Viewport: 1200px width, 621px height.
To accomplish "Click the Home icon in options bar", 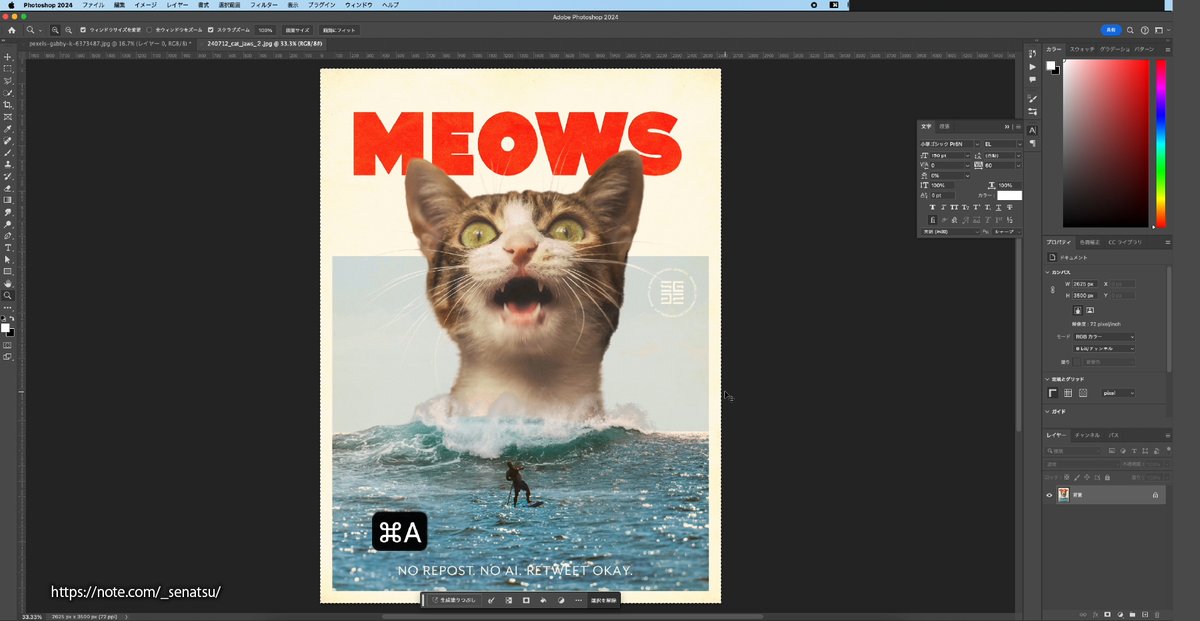I will [x=12, y=30].
